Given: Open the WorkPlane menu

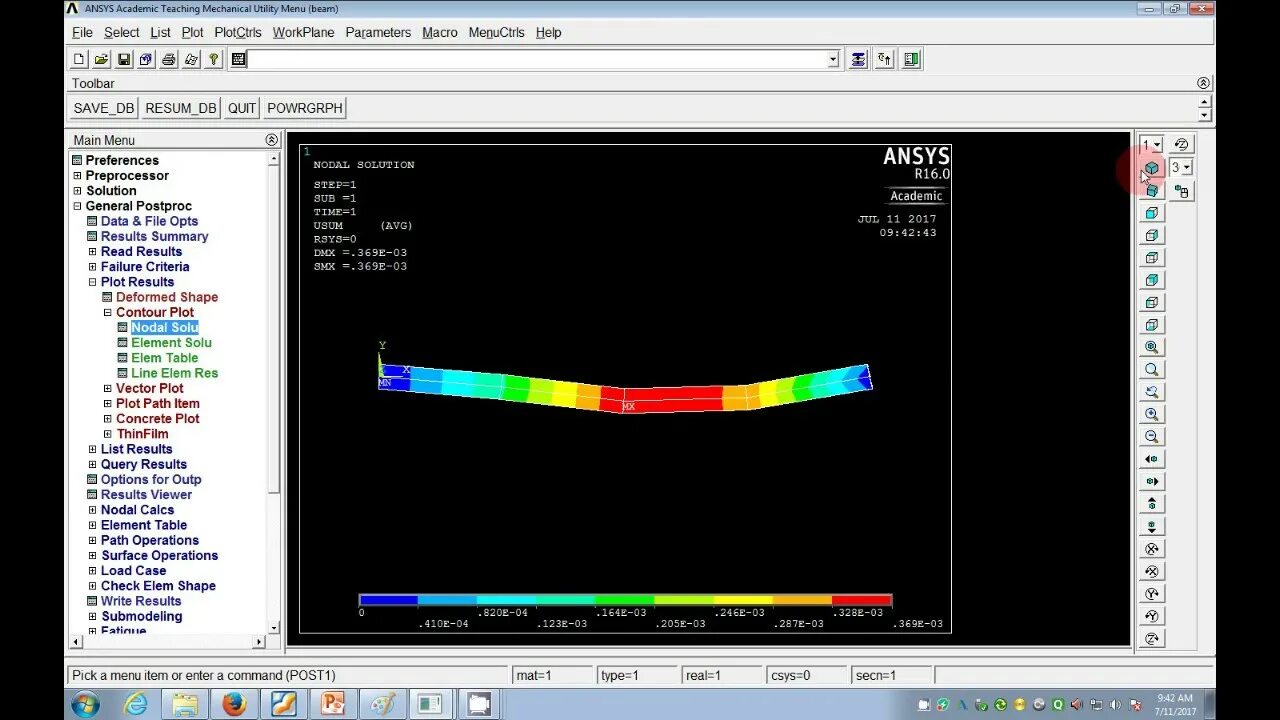Looking at the screenshot, I should (x=304, y=32).
